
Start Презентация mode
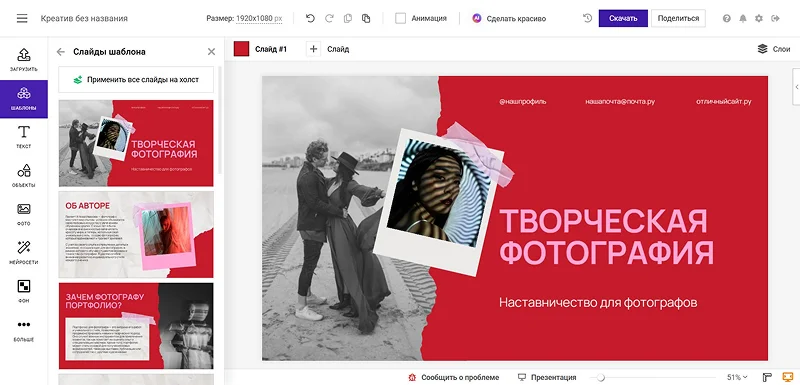(x=547, y=377)
